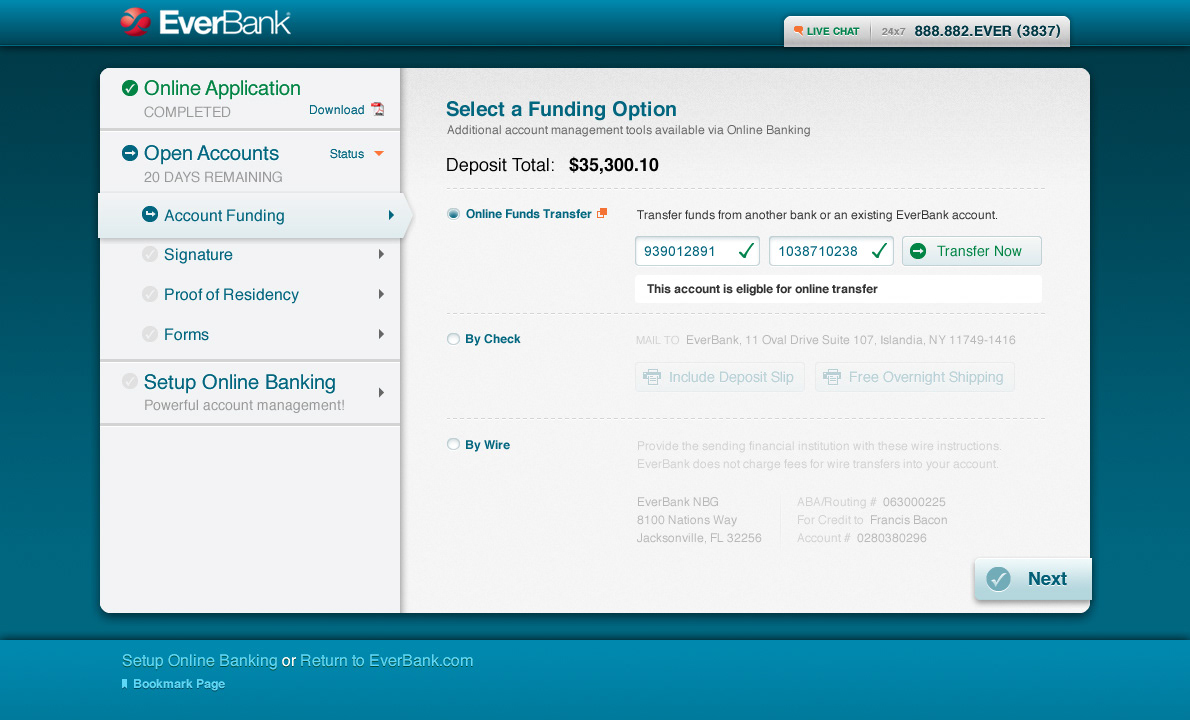Select the By Check radio button
The image size is (1190, 720).
(x=453, y=339)
